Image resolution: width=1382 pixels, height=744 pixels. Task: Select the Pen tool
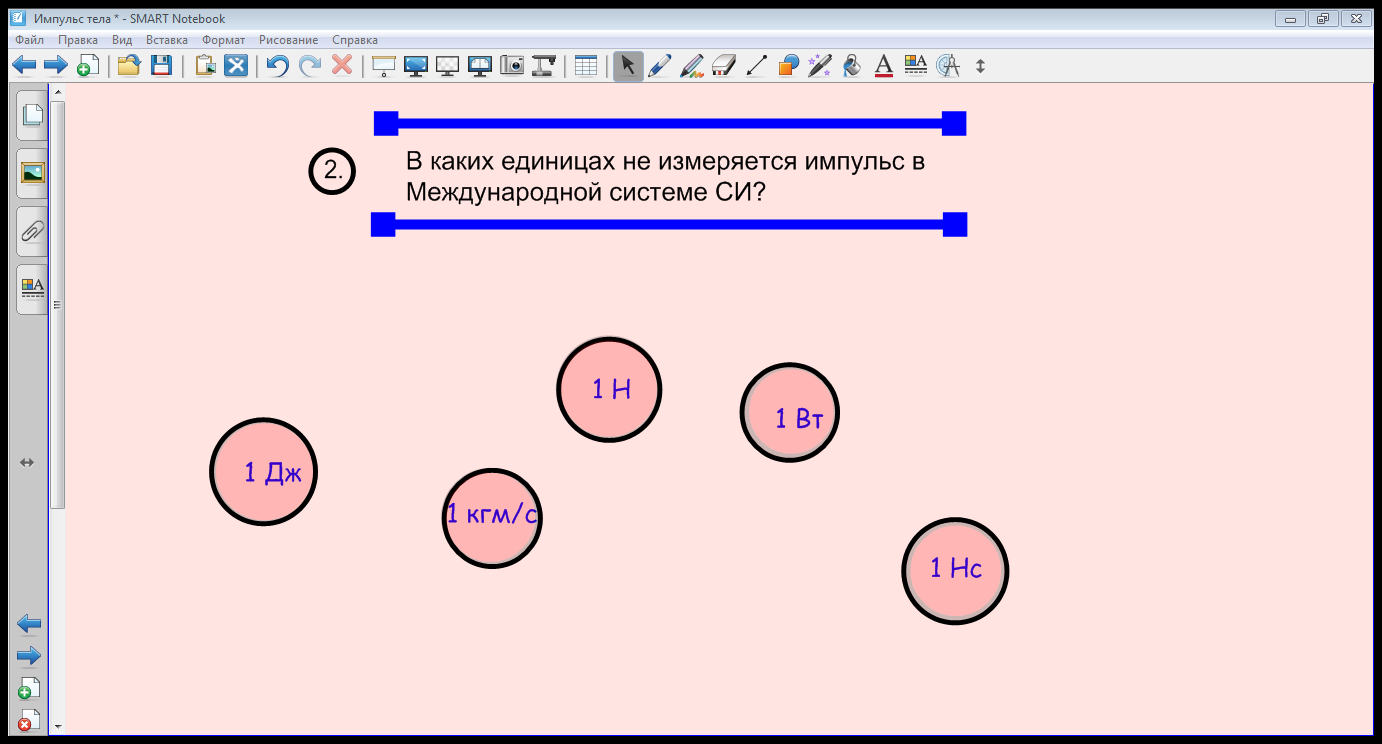click(x=660, y=66)
